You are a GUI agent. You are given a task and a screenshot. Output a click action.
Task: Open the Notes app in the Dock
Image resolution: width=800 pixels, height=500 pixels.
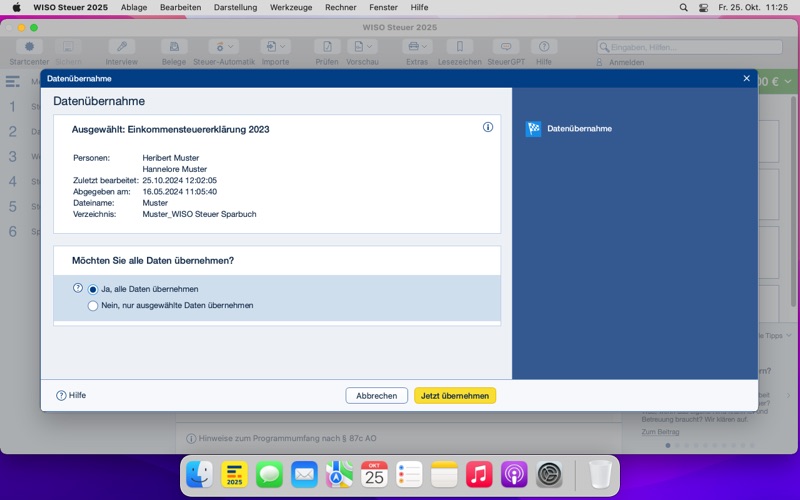[x=444, y=474]
